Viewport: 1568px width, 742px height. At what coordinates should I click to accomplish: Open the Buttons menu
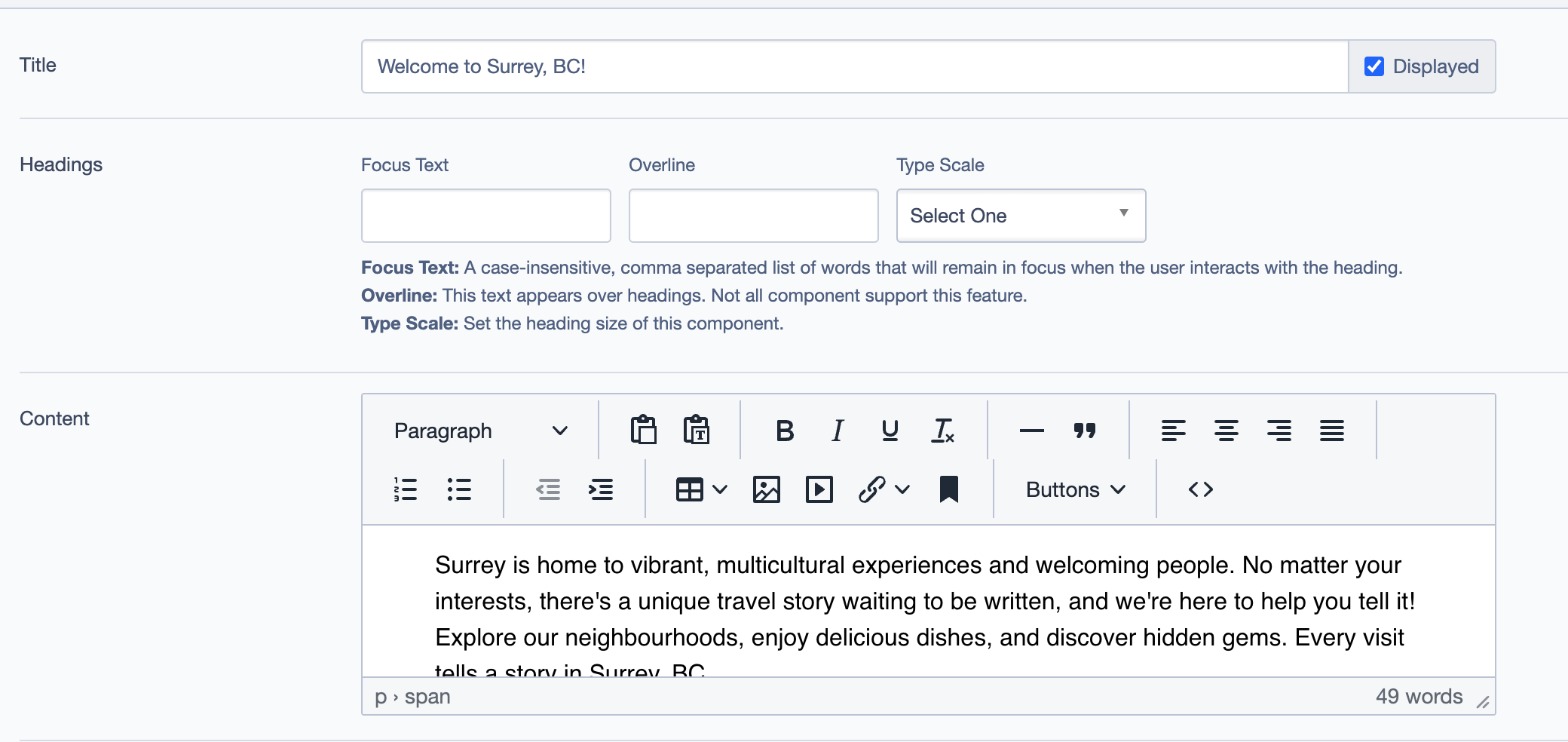[1075, 489]
